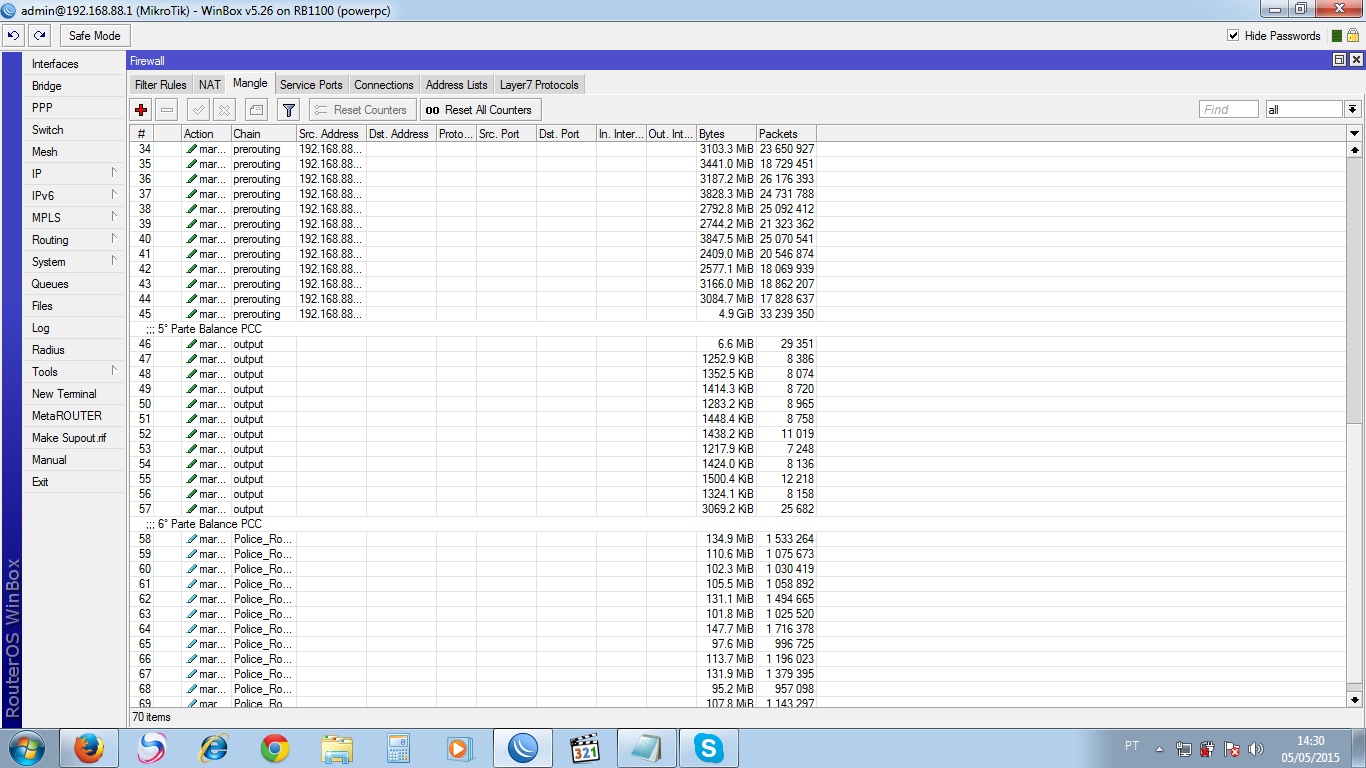The width and height of the screenshot is (1366, 768).
Task: Open Queues from the sidebar menu
Action: click(76, 284)
